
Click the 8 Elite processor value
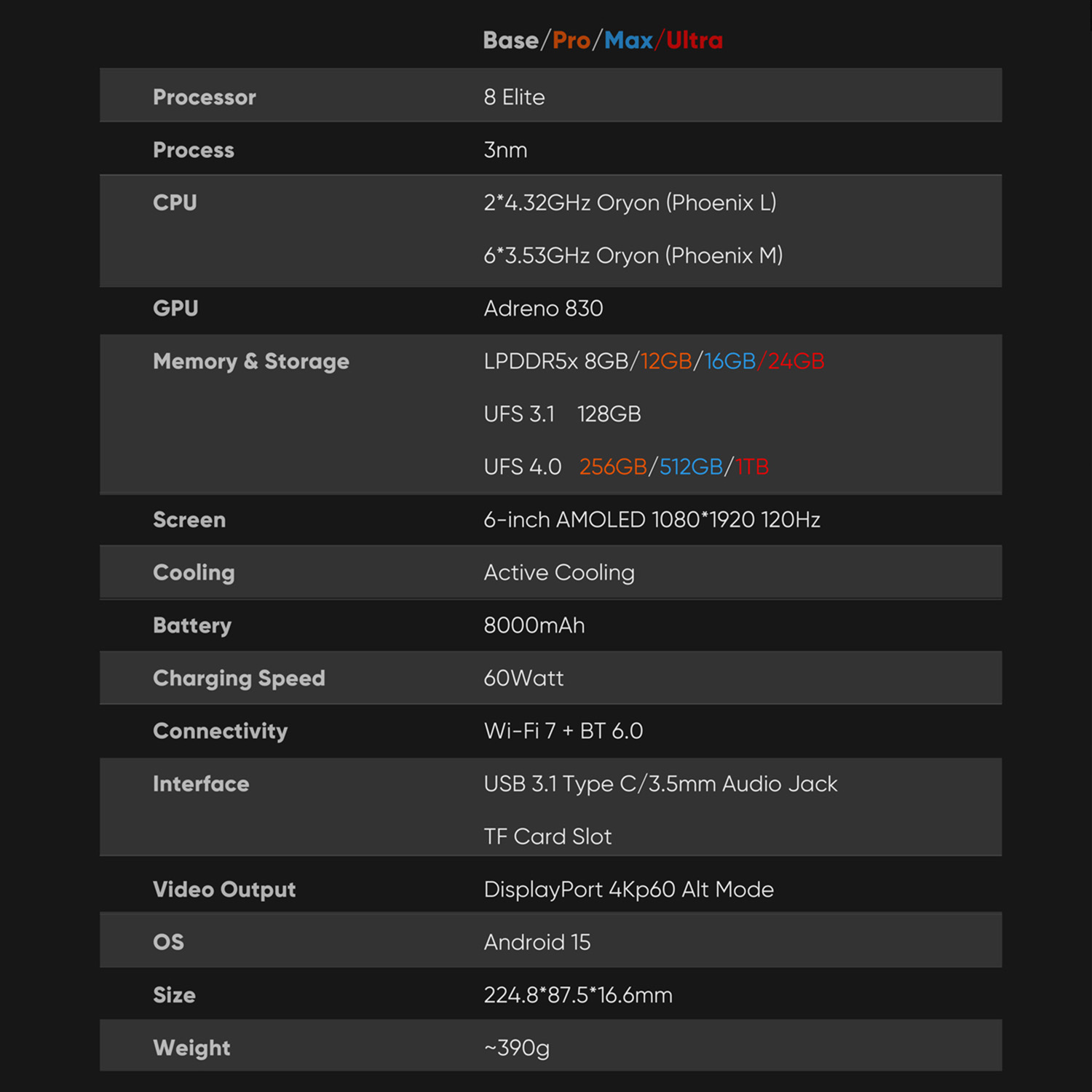click(514, 97)
